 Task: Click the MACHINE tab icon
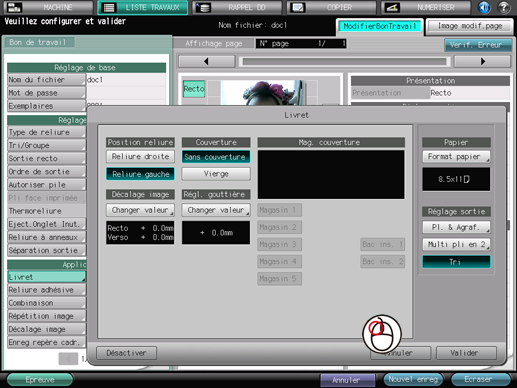tap(15, 7)
